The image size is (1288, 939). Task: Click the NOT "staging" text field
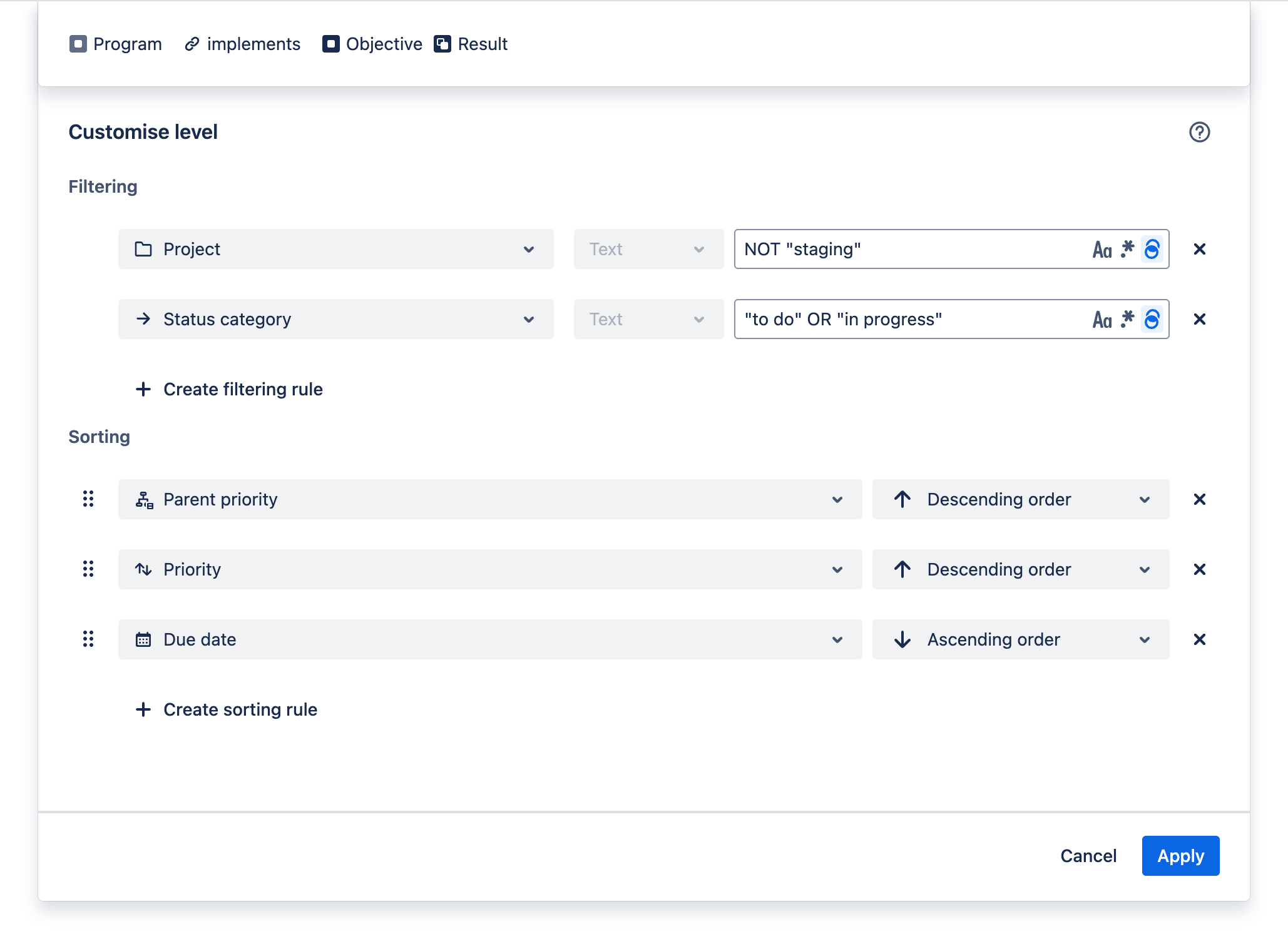tap(907, 249)
